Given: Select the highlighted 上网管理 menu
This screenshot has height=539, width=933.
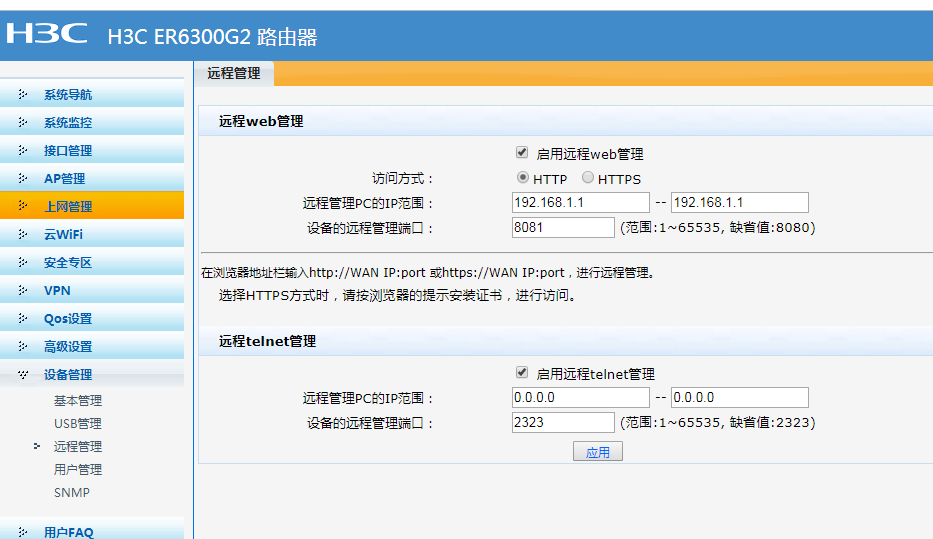Looking at the screenshot, I should click(x=92, y=205).
